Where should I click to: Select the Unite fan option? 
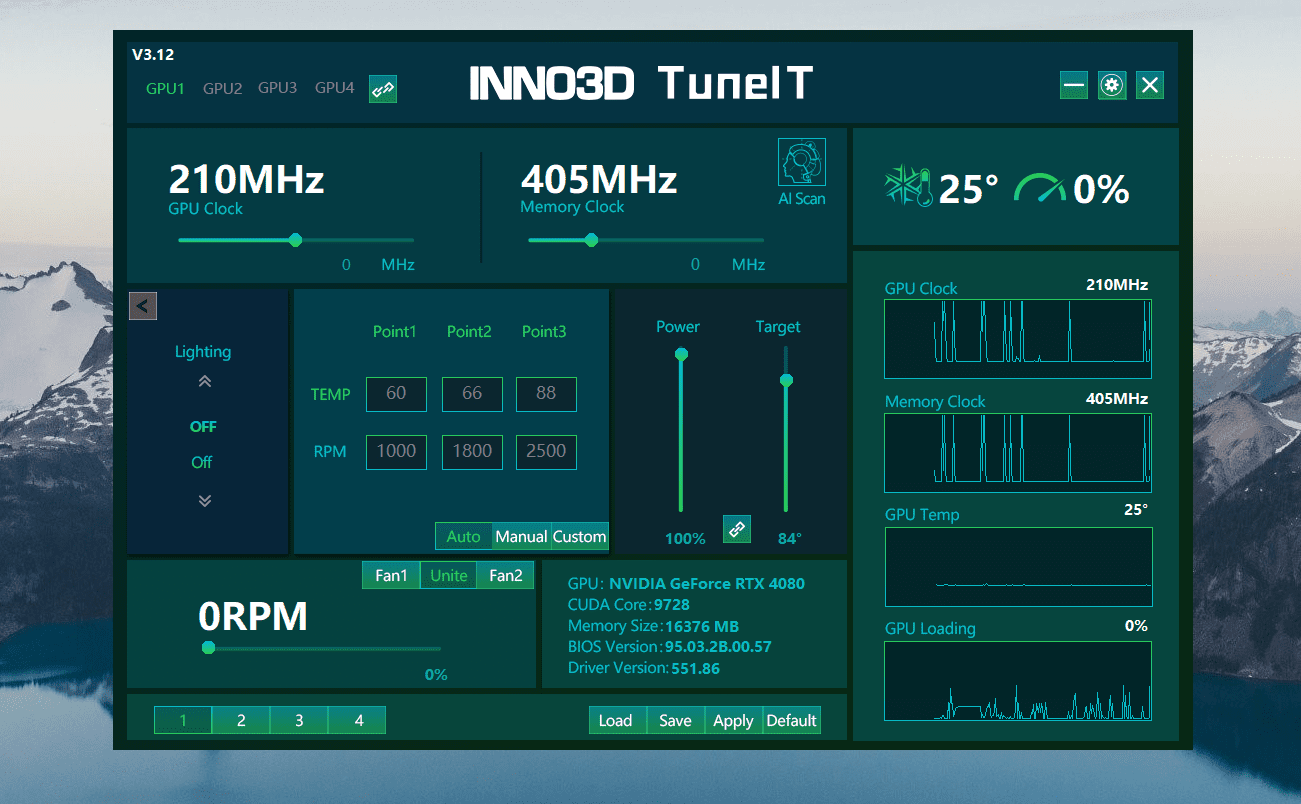(449, 575)
